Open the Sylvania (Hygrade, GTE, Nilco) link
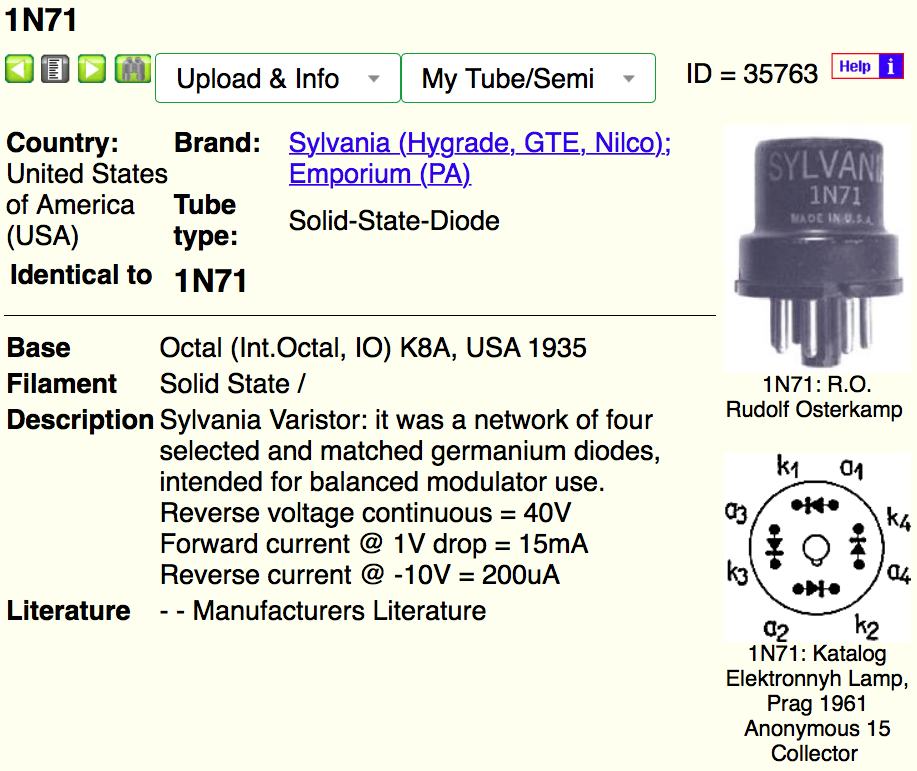Screen dimensions: 917x771 pyautogui.click(x=480, y=143)
